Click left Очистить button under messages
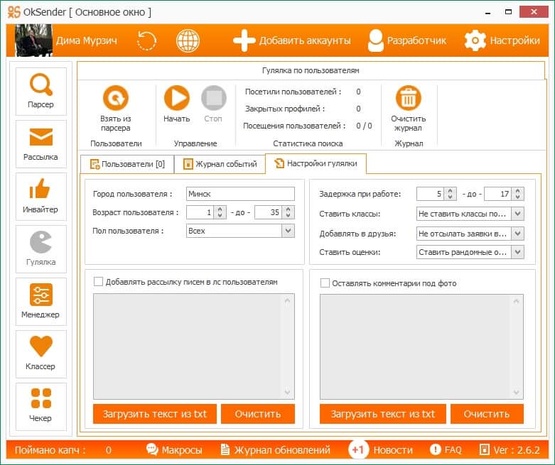 [258, 414]
